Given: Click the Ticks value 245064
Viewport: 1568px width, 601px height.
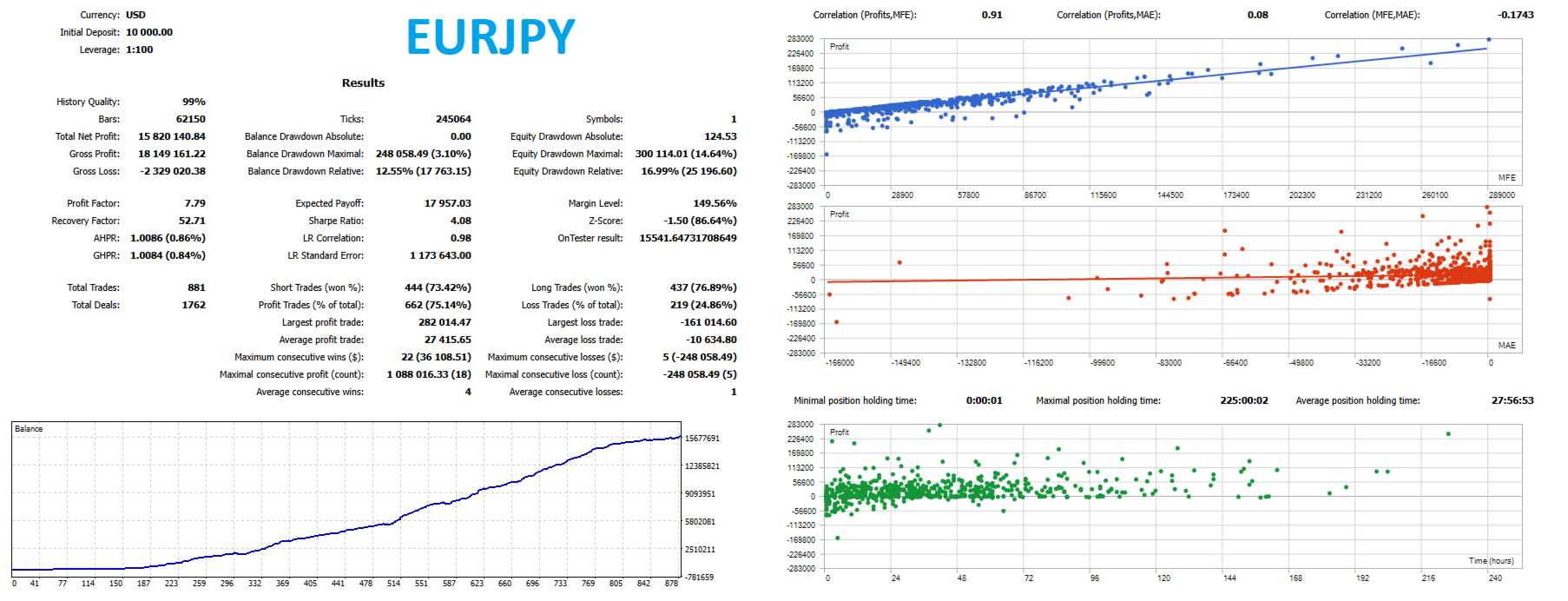Looking at the screenshot, I should (453, 119).
